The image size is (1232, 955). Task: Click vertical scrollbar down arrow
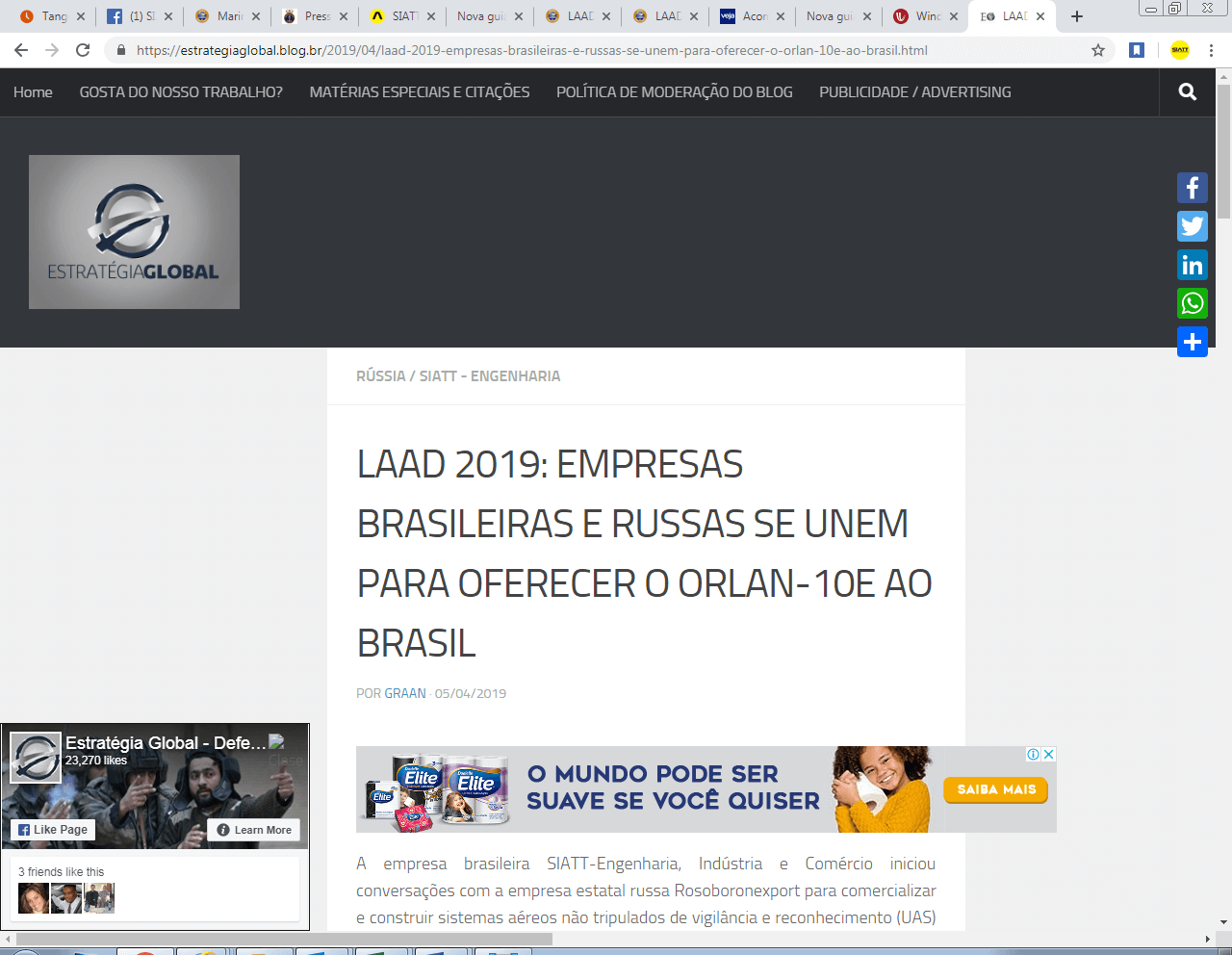1223,922
